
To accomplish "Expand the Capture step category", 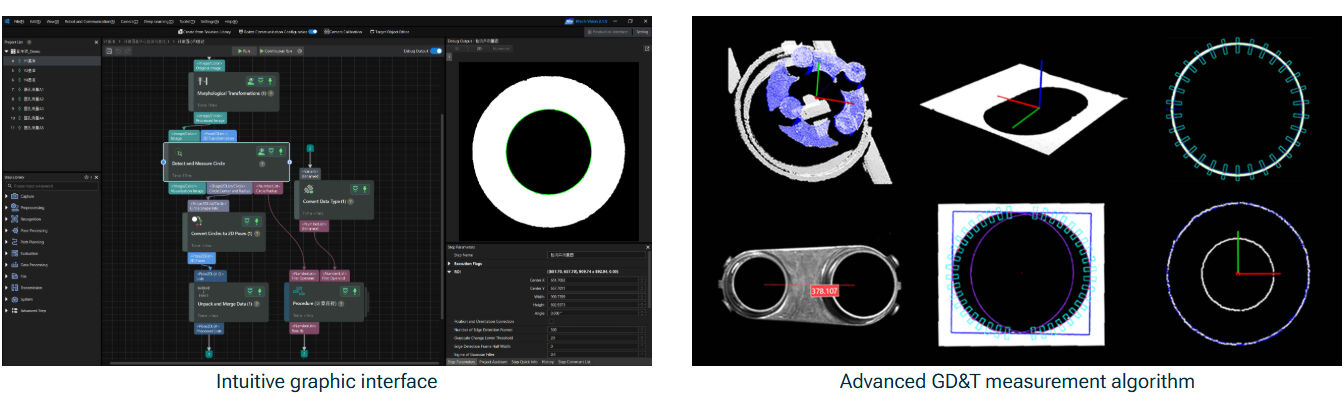I will click(6, 196).
